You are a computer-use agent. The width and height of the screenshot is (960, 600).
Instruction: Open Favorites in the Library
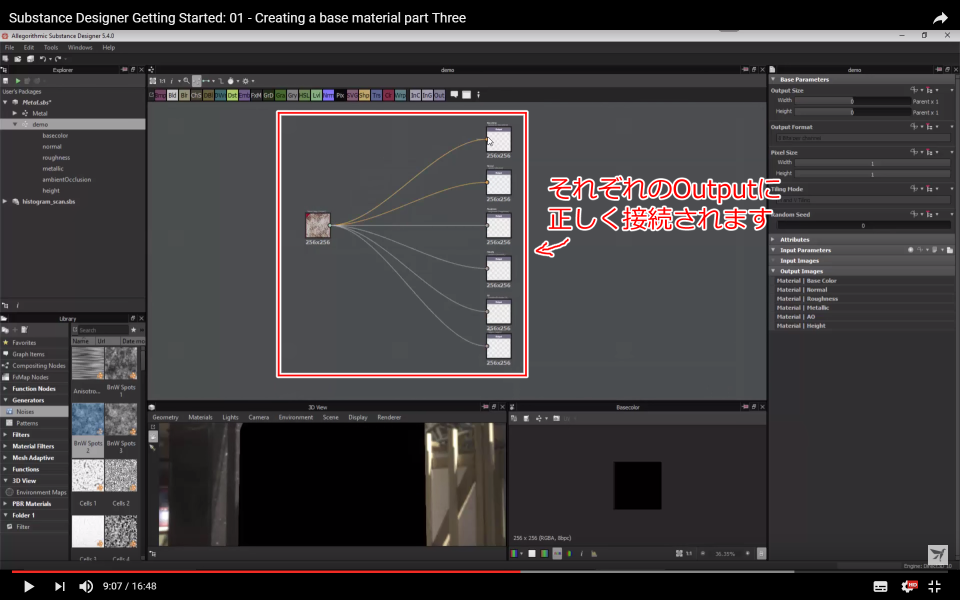pyautogui.click(x=24, y=342)
